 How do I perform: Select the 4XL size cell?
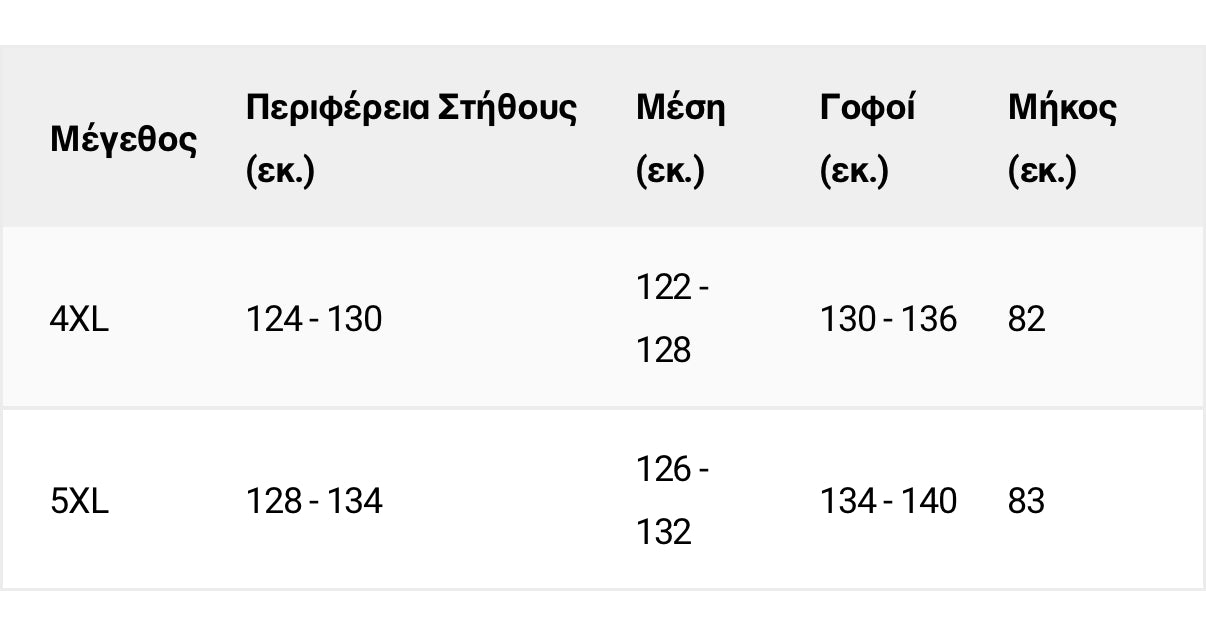pyautogui.click(x=79, y=320)
